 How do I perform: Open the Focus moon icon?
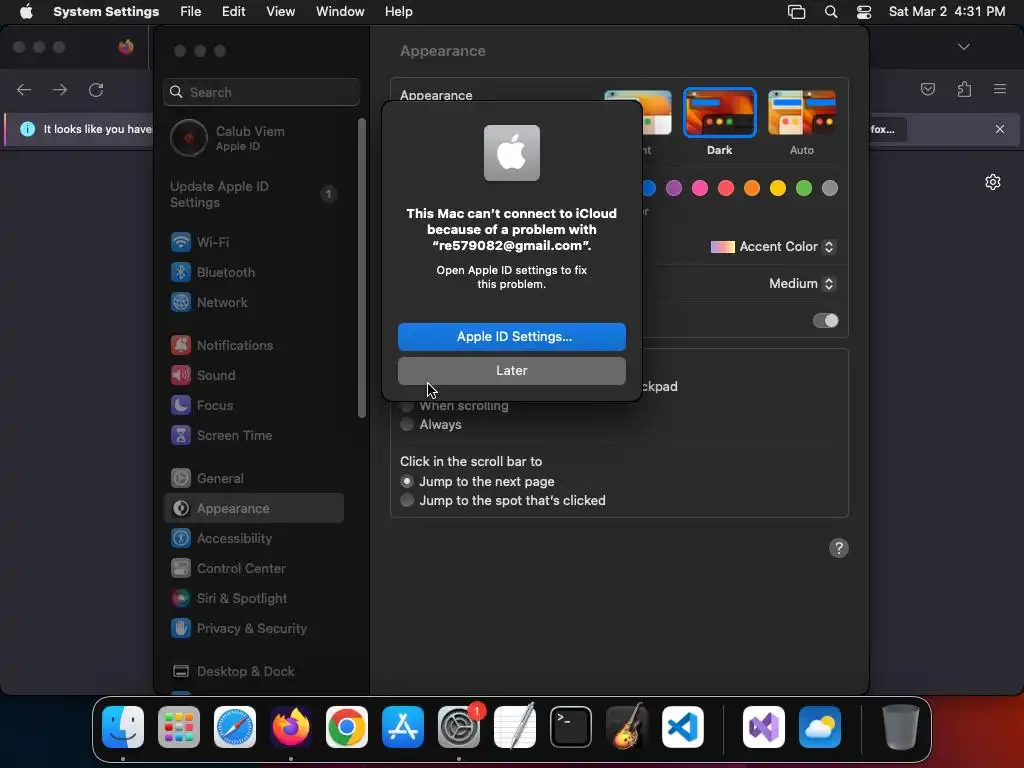click(x=181, y=405)
